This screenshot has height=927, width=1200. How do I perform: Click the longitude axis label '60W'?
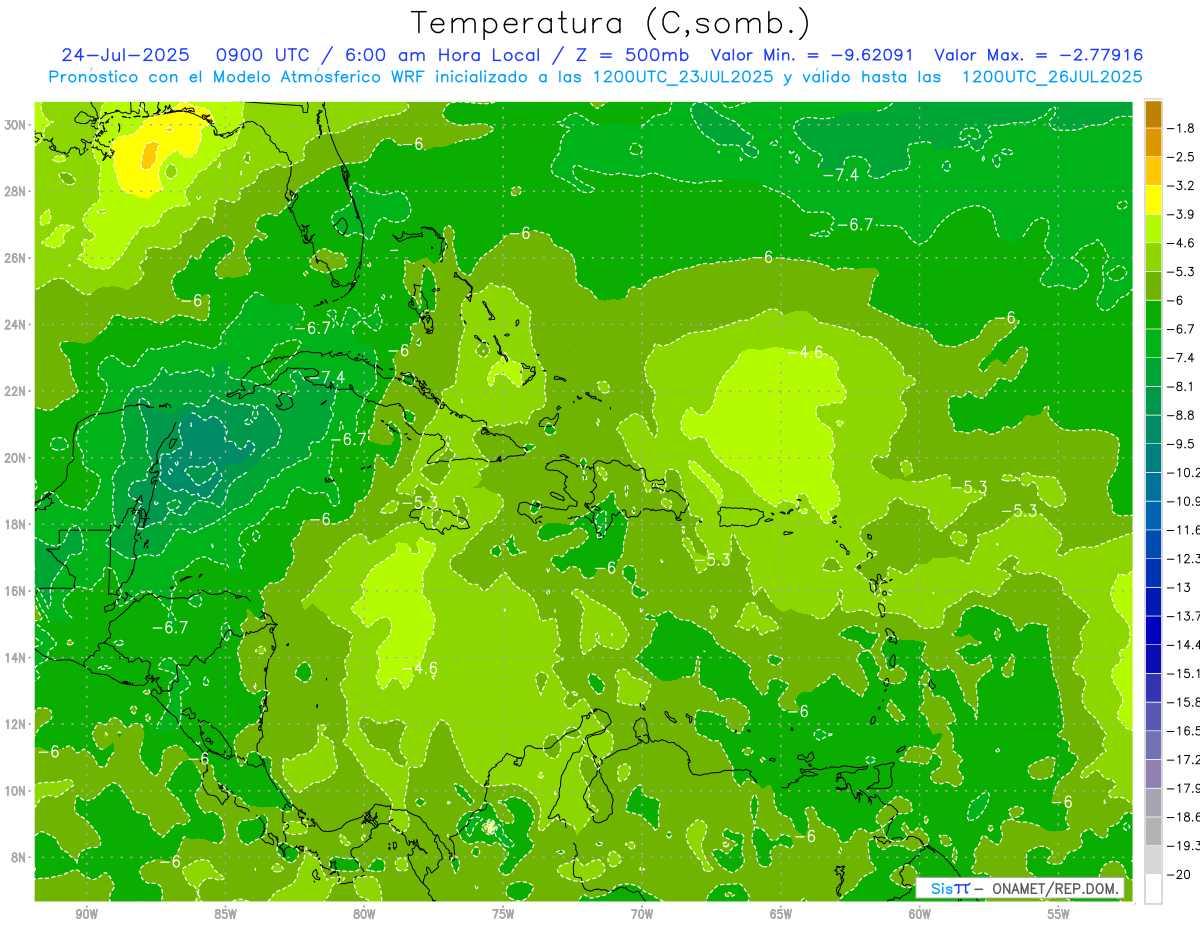tap(920, 915)
